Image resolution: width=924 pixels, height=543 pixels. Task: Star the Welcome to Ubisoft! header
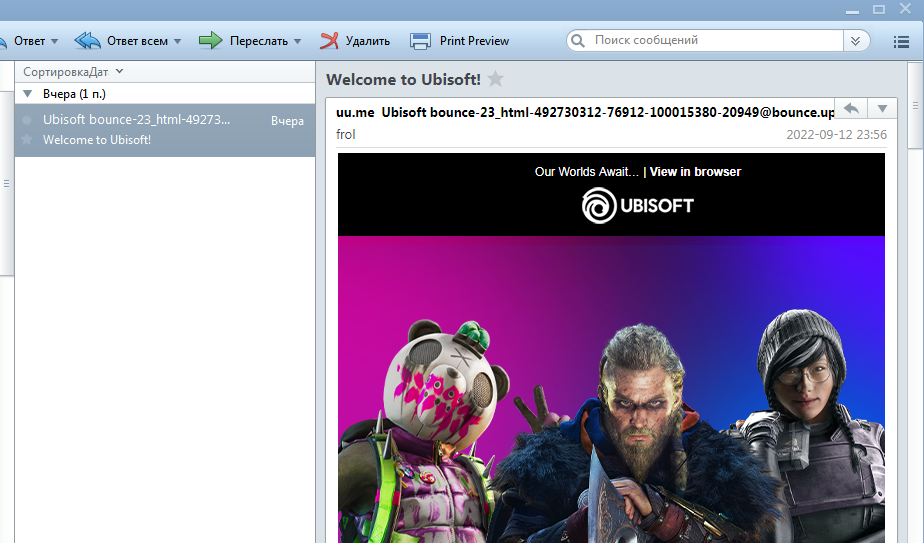496,78
